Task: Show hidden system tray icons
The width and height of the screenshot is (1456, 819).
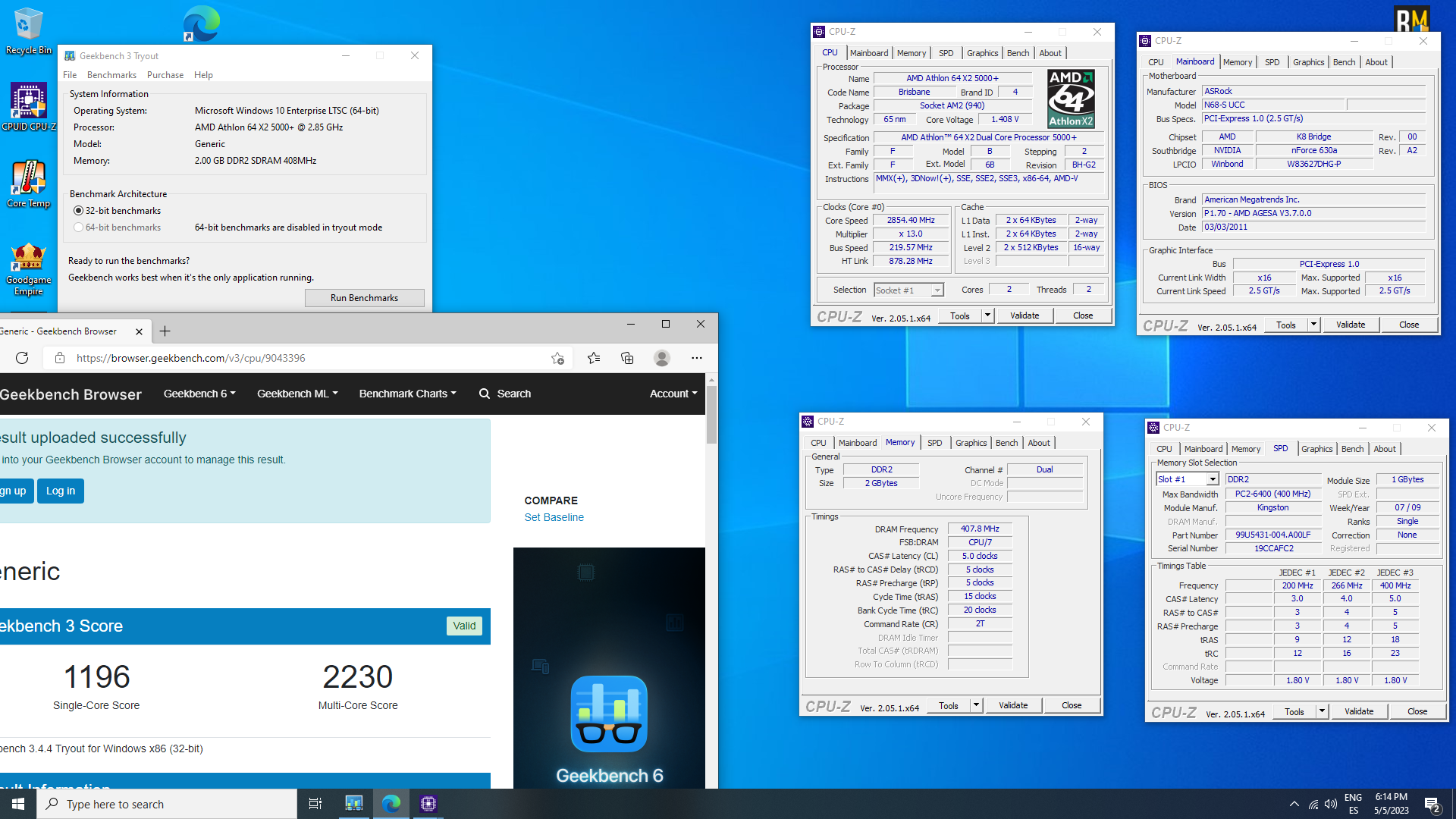Action: pos(1294,804)
